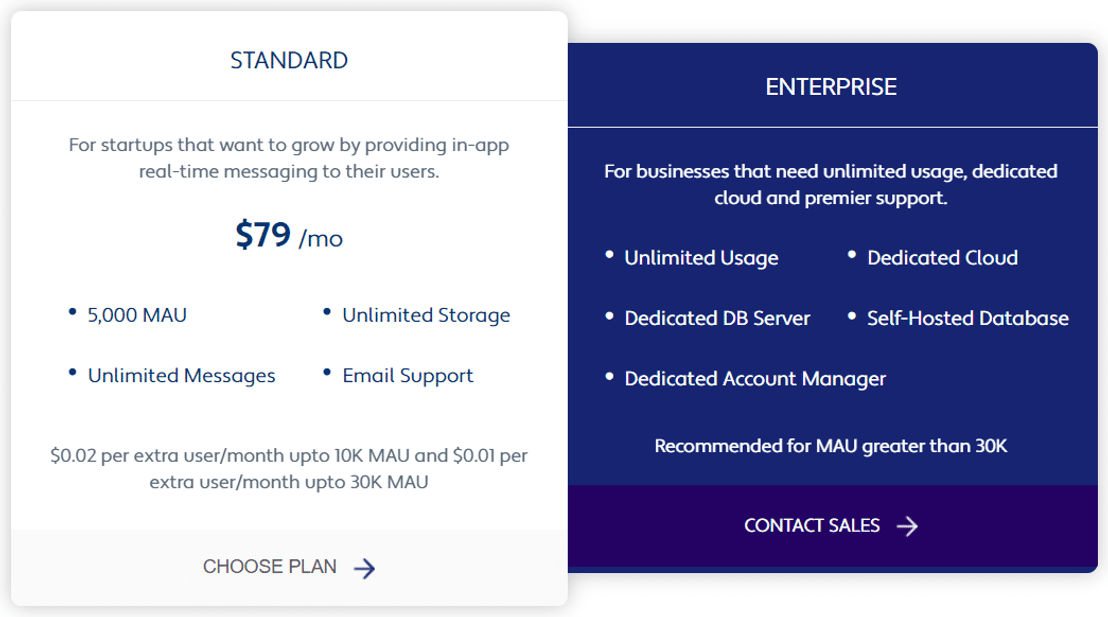Click the 5,000 MAU feature
This screenshot has width=1108, height=617.
(137, 315)
